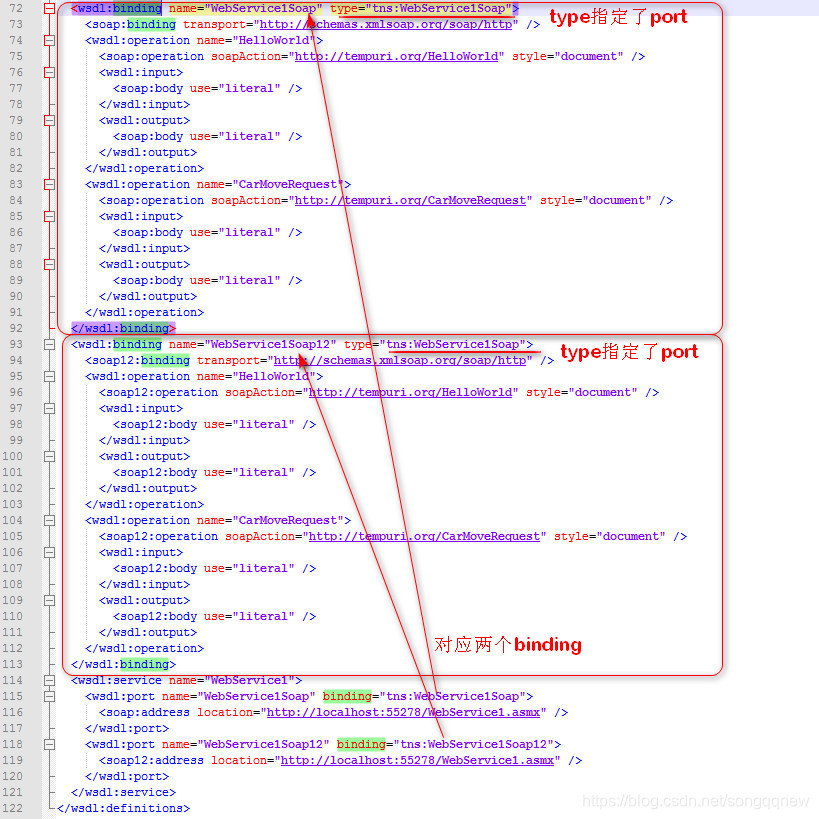Collapse the wsdl:service fold marker on line 114

coord(50,680)
